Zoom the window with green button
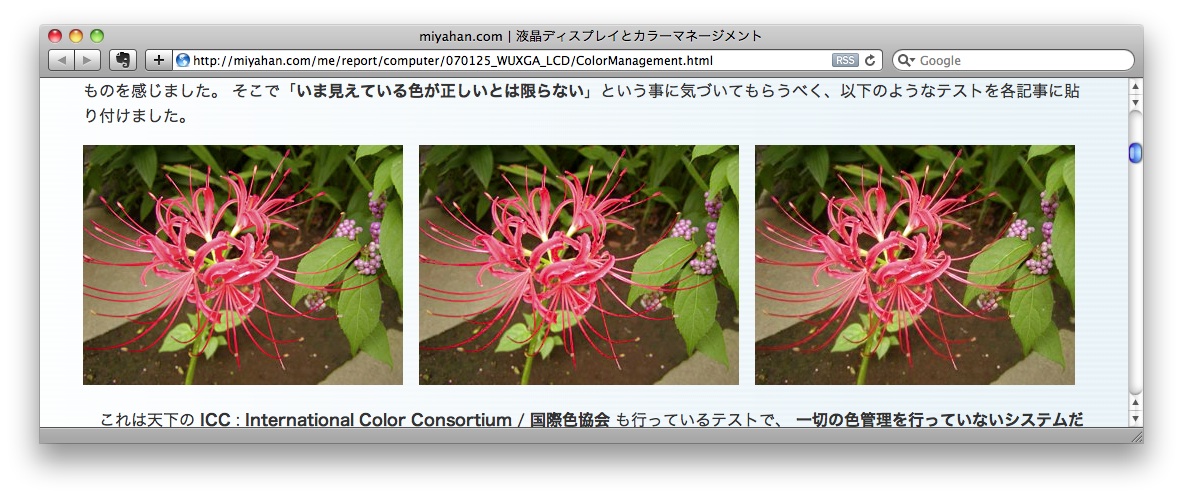1183x498 pixels. click(97, 35)
